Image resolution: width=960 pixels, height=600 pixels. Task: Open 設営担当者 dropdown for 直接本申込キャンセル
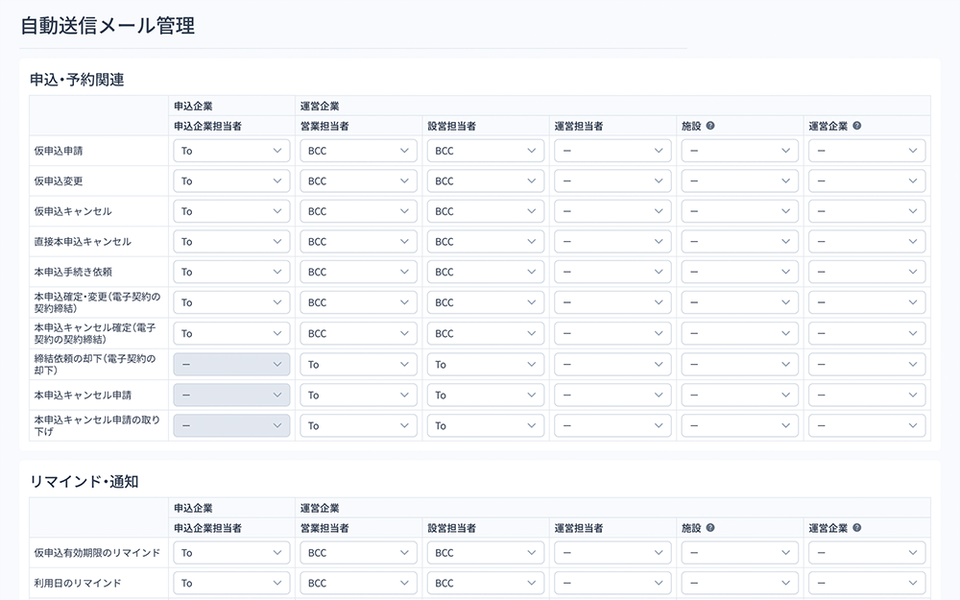(x=486, y=241)
